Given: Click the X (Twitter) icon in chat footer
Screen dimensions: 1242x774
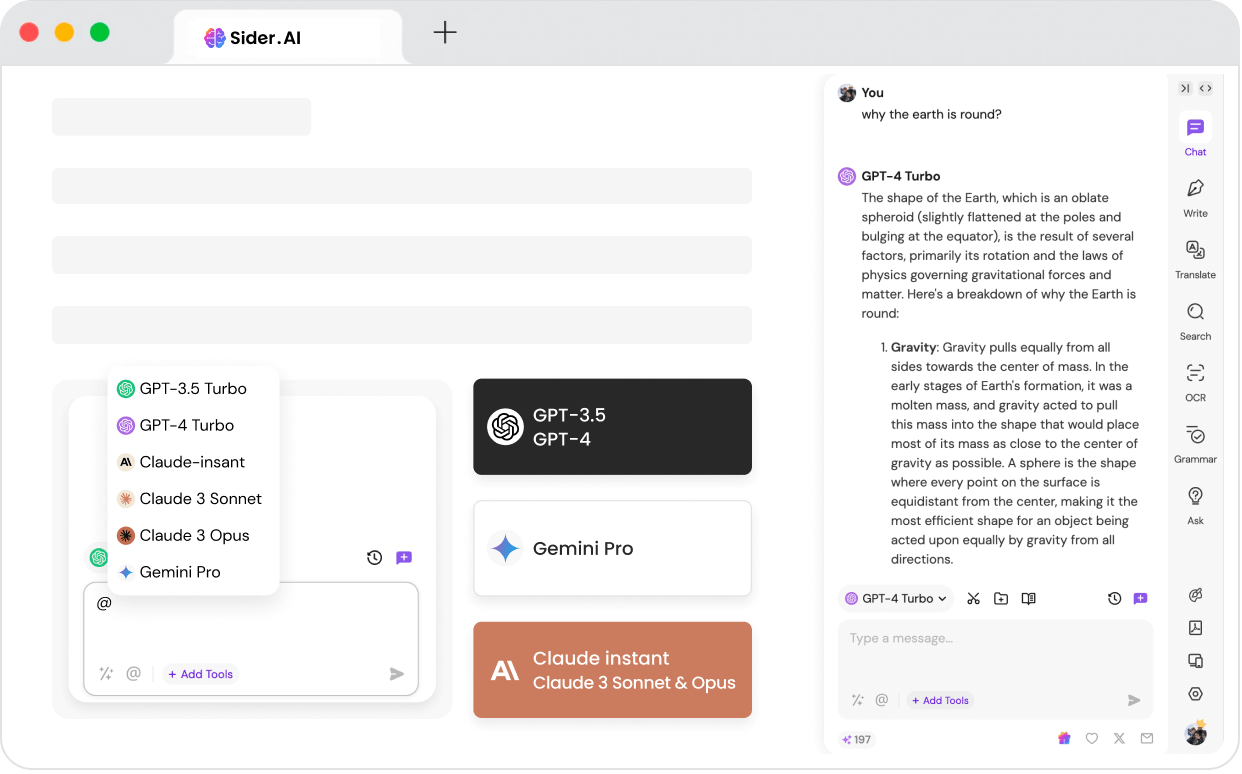Looking at the screenshot, I should [1119, 739].
